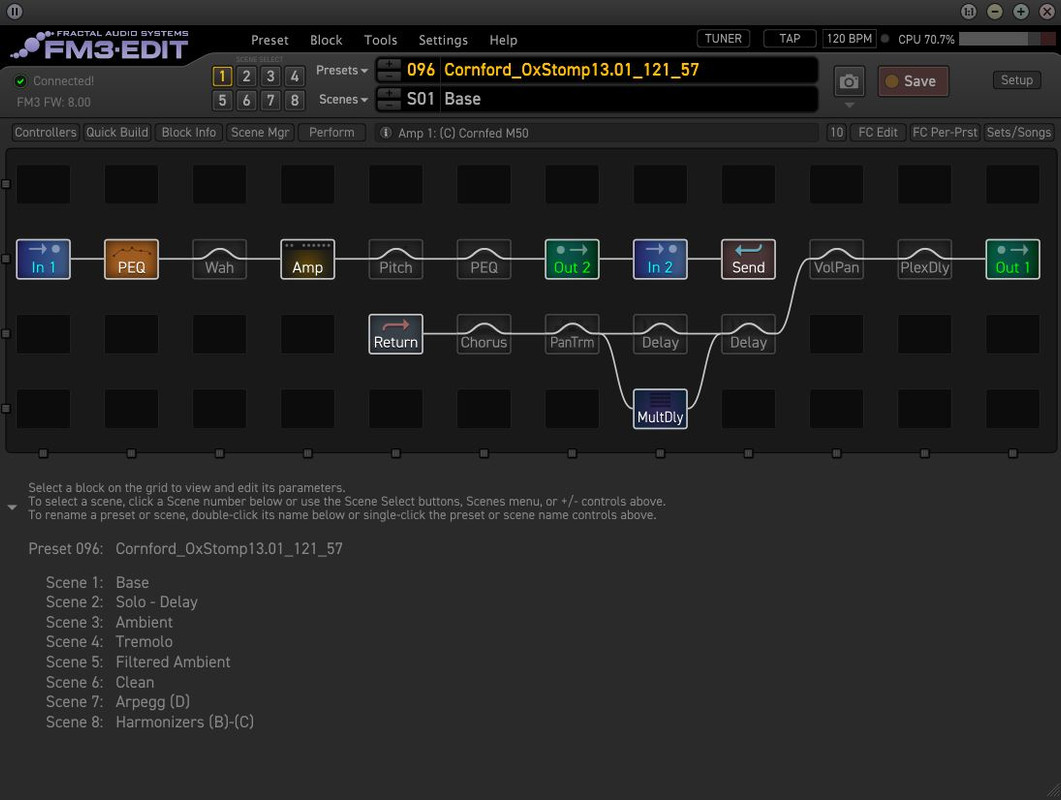Open the Scene Mgr
Viewport: 1061px width, 800px height.
[x=260, y=133]
